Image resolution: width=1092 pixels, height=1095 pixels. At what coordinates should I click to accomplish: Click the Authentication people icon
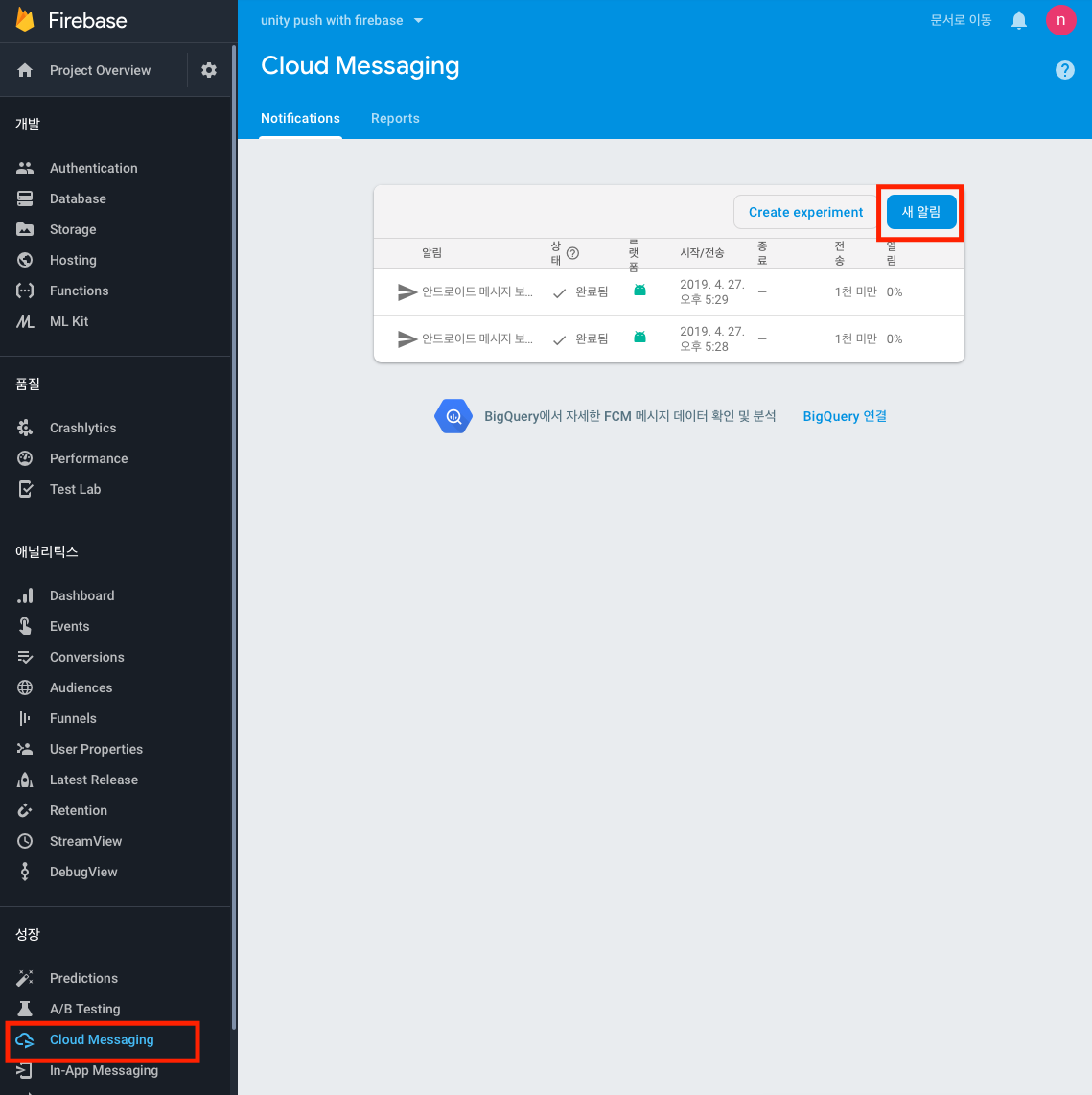point(25,168)
